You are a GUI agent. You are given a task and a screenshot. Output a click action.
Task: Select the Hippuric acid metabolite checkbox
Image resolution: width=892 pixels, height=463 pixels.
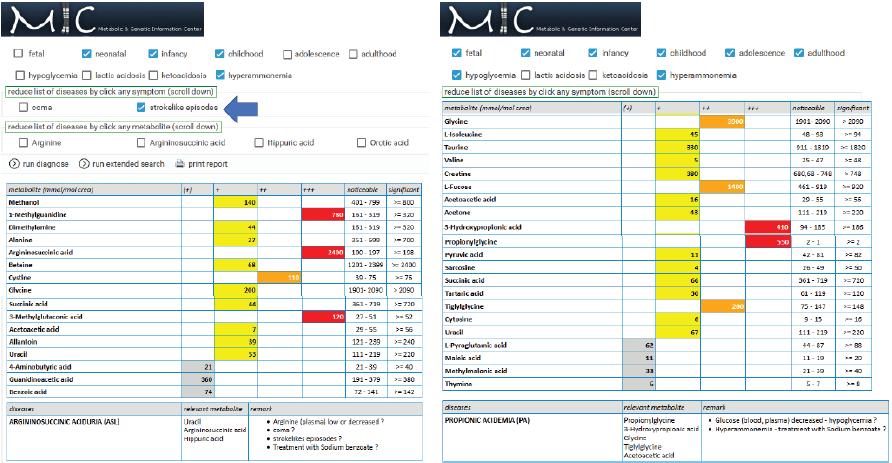(259, 142)
